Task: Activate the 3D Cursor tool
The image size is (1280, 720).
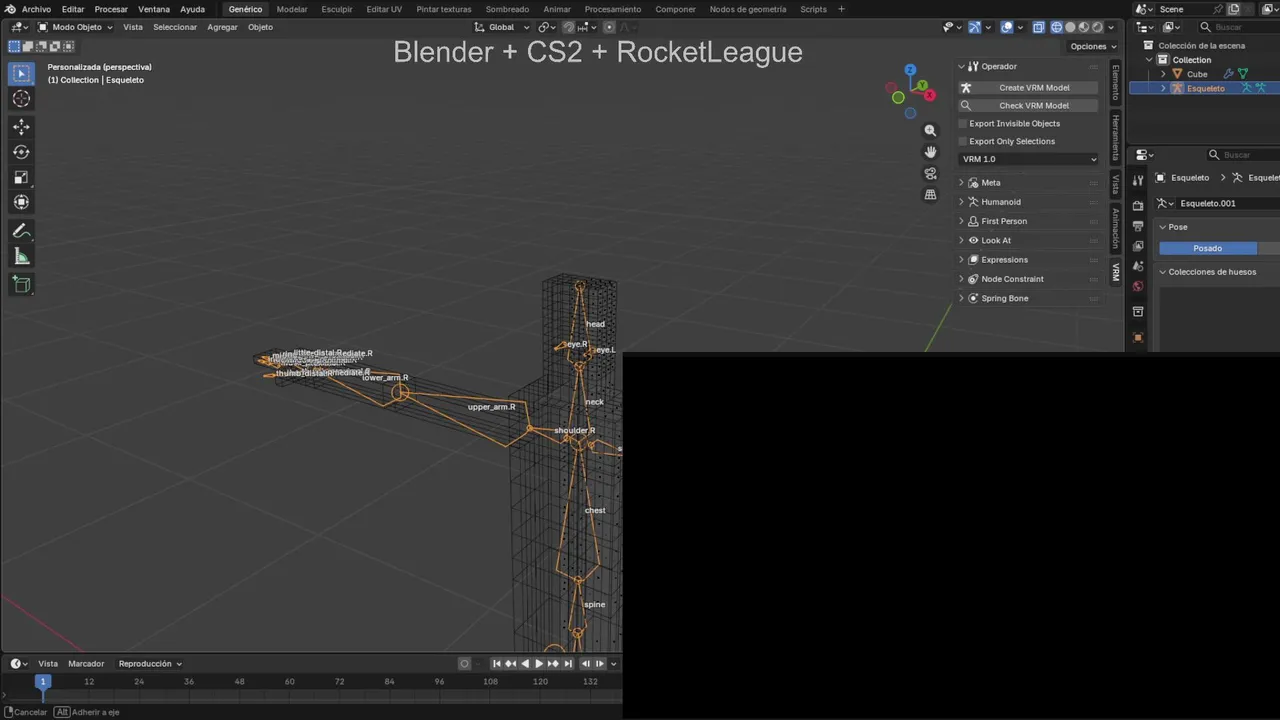Action: pyautogui.click(x=21, y=98)
